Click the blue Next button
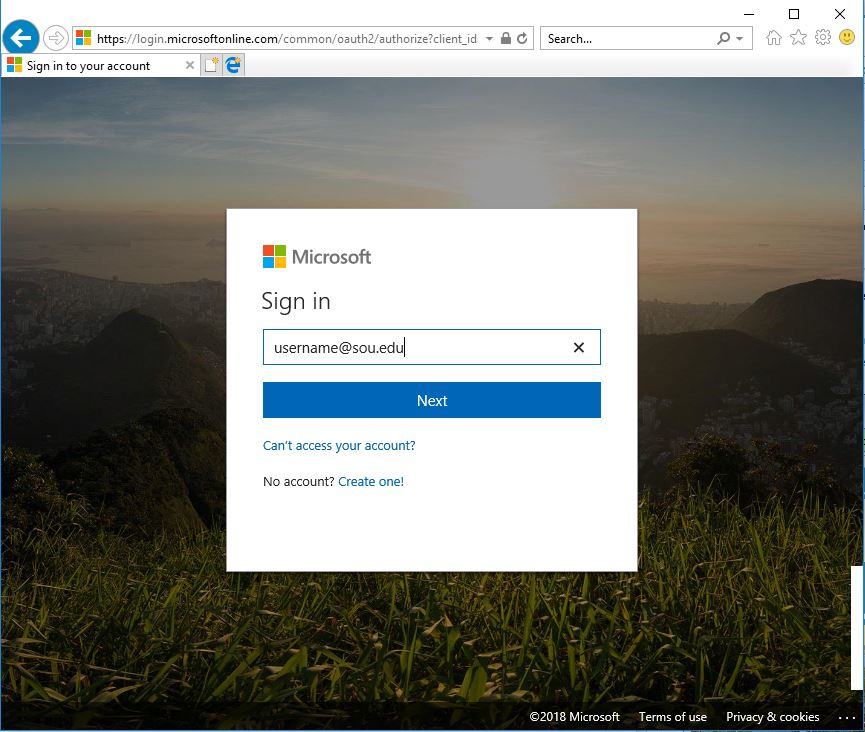Viewport: 865px width, 732px height. [431, 400]
